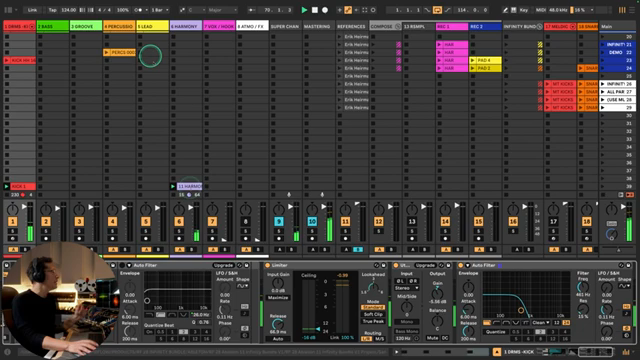Toggle the computer MIDI keyboard icon
The height and width of the screenshot is (360, 640).
click(x=513, y=10)
